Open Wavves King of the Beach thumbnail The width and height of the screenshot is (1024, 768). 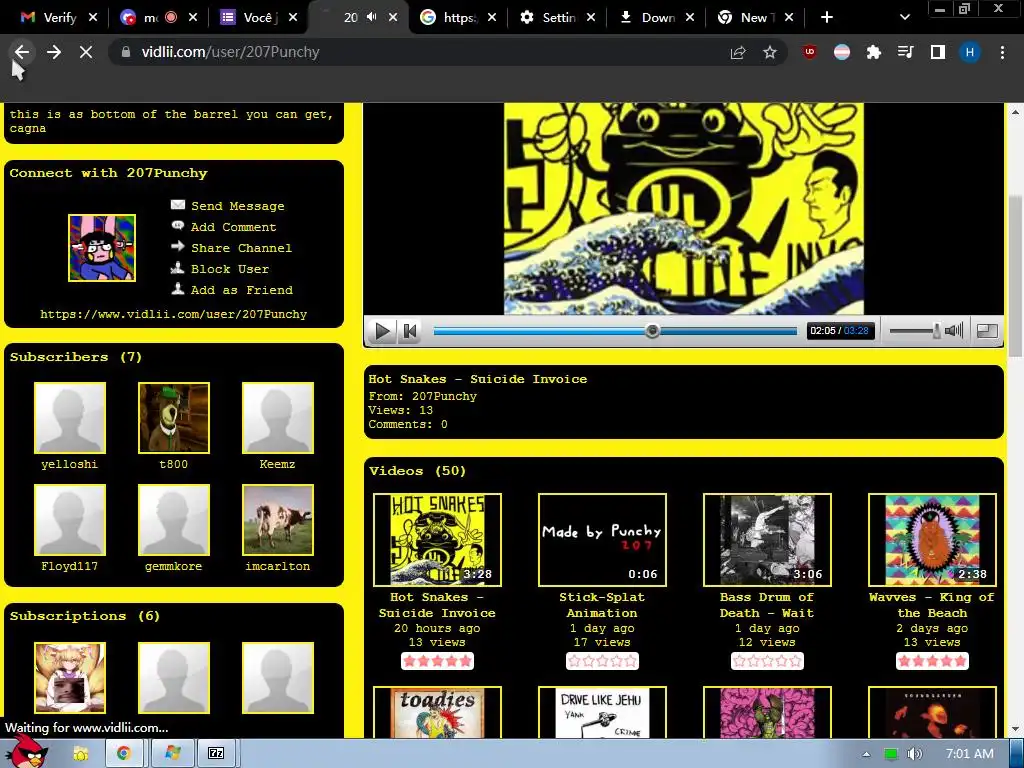(933, 540)
